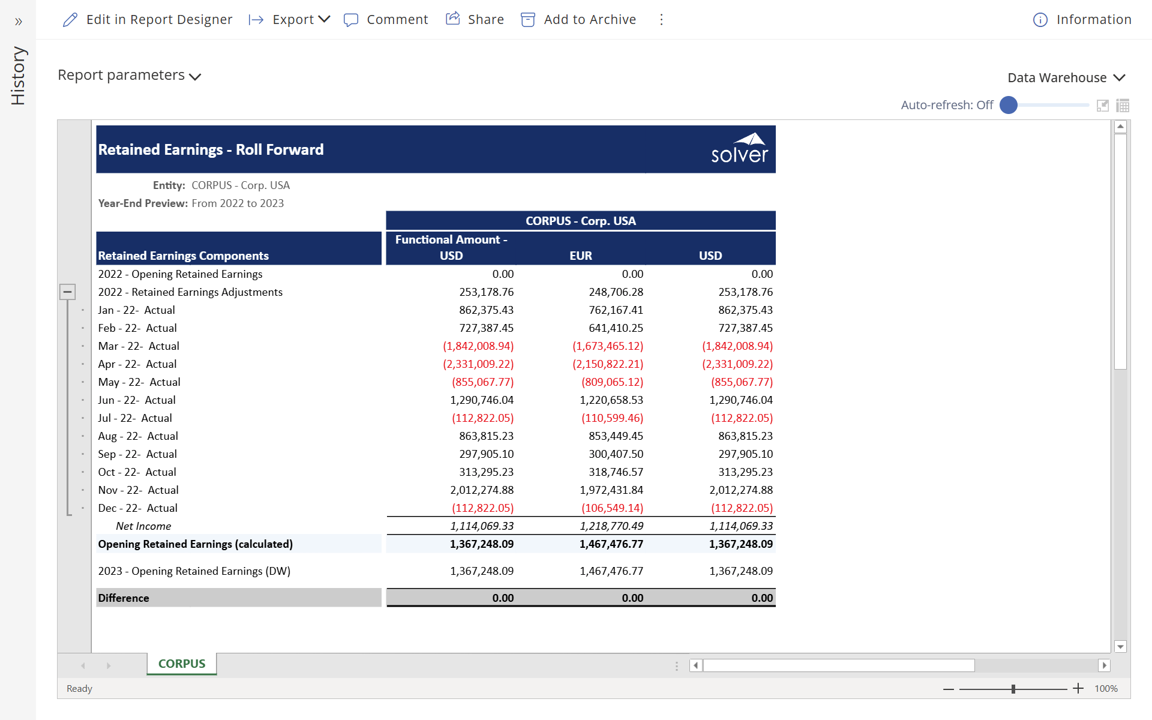Click the Share icon
This screenshot has height=720, width=1152.
tap(453, 19)
